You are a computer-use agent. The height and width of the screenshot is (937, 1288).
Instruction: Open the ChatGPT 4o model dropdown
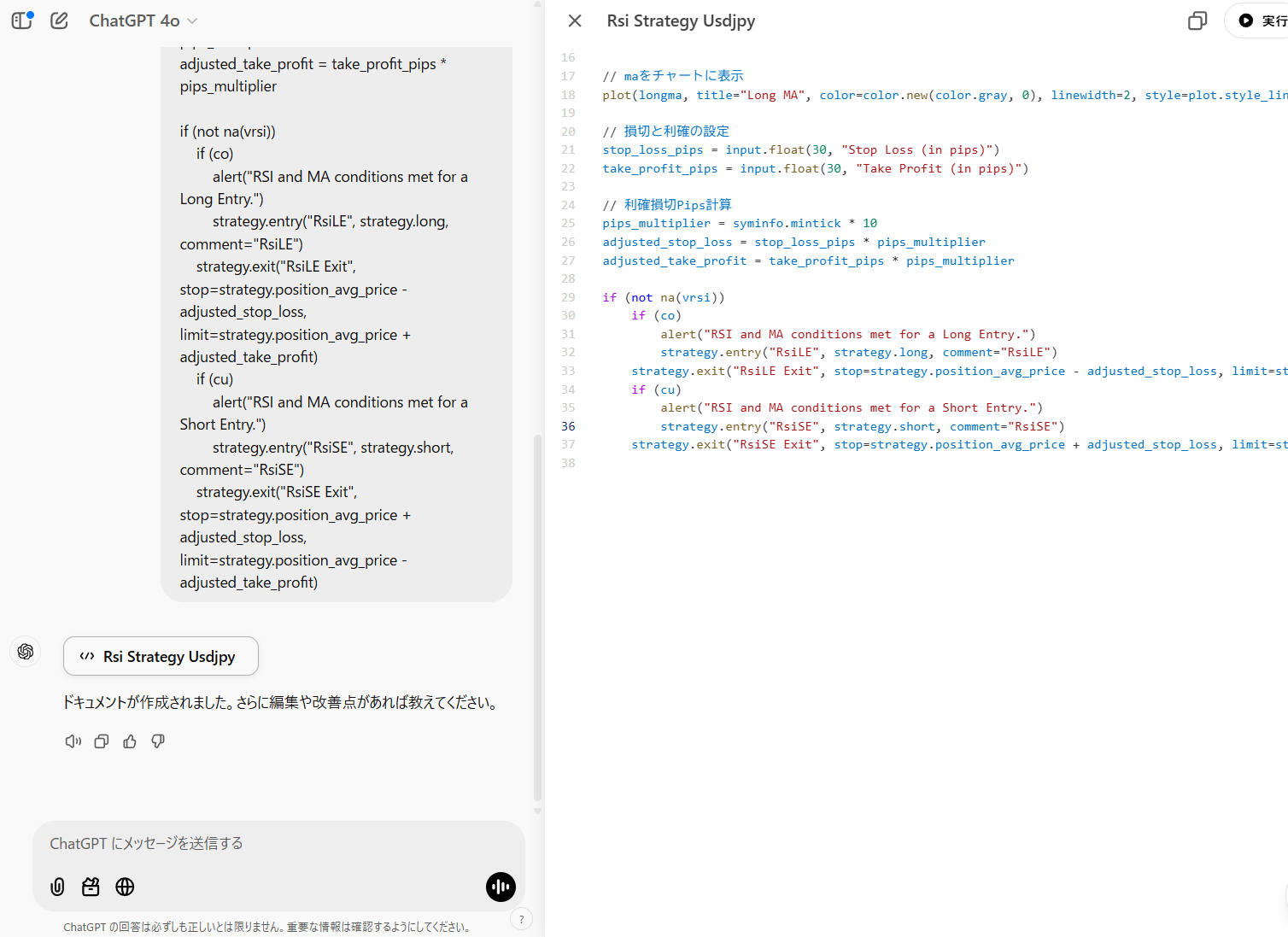pos(143,20)
